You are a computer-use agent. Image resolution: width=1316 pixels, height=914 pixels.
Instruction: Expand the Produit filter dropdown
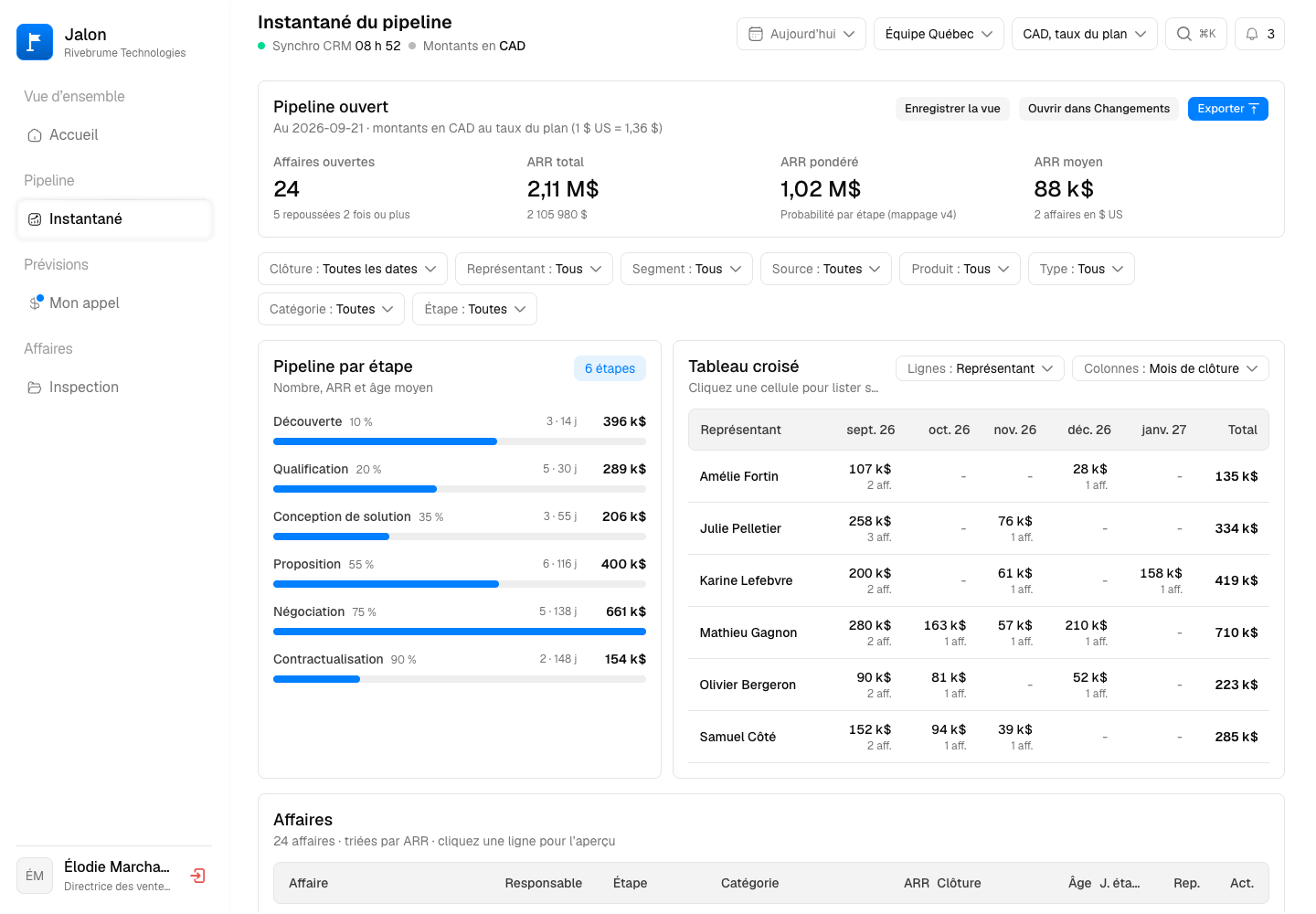960,269
